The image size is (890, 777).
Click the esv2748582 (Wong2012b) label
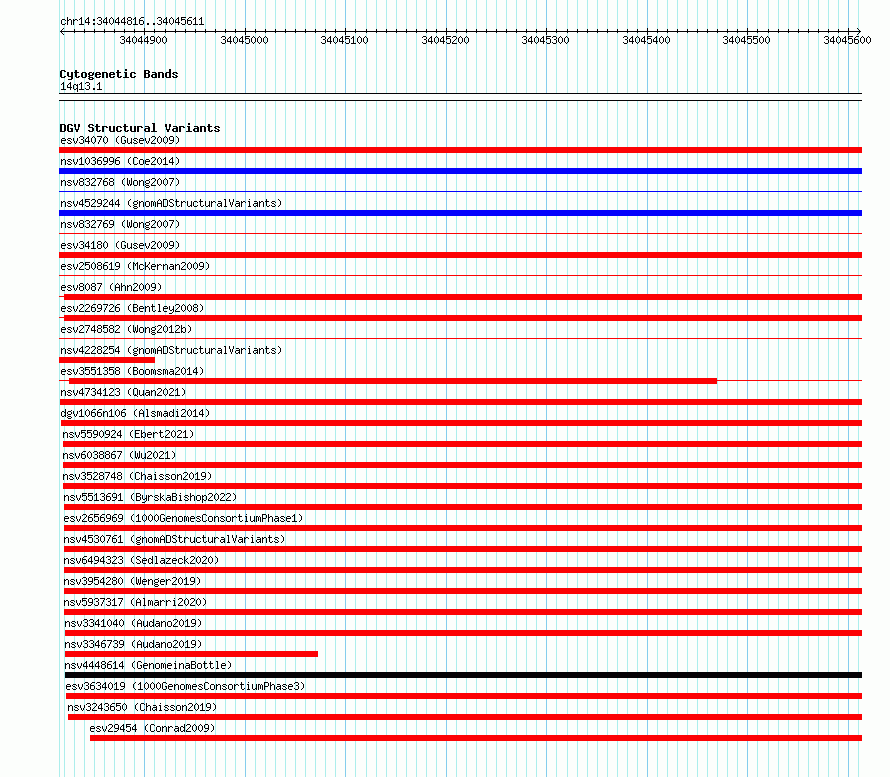tap(126, 329)
